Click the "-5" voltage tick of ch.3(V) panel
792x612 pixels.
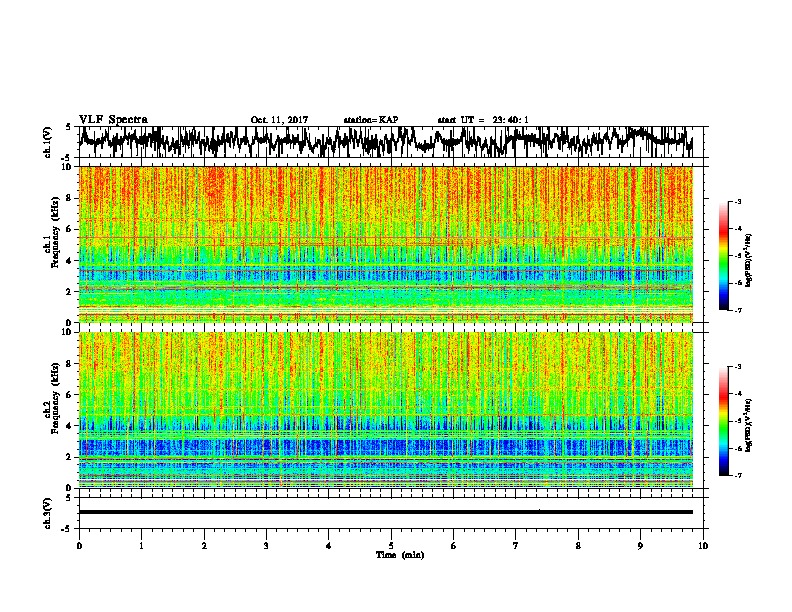click(x=67, y=529)
